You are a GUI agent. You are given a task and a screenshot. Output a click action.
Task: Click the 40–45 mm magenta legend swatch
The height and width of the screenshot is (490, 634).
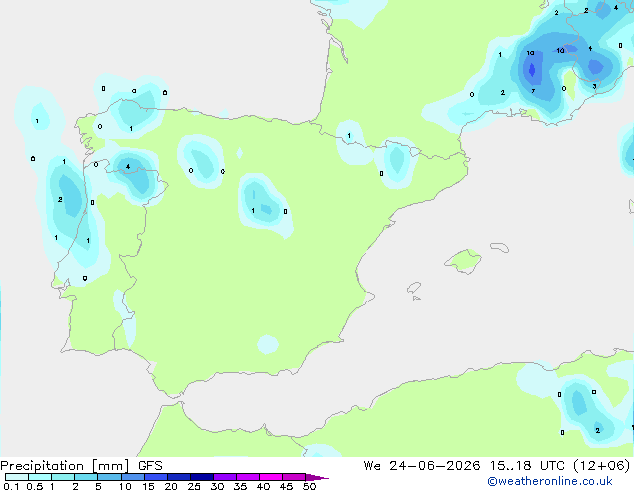pos(271,477)
